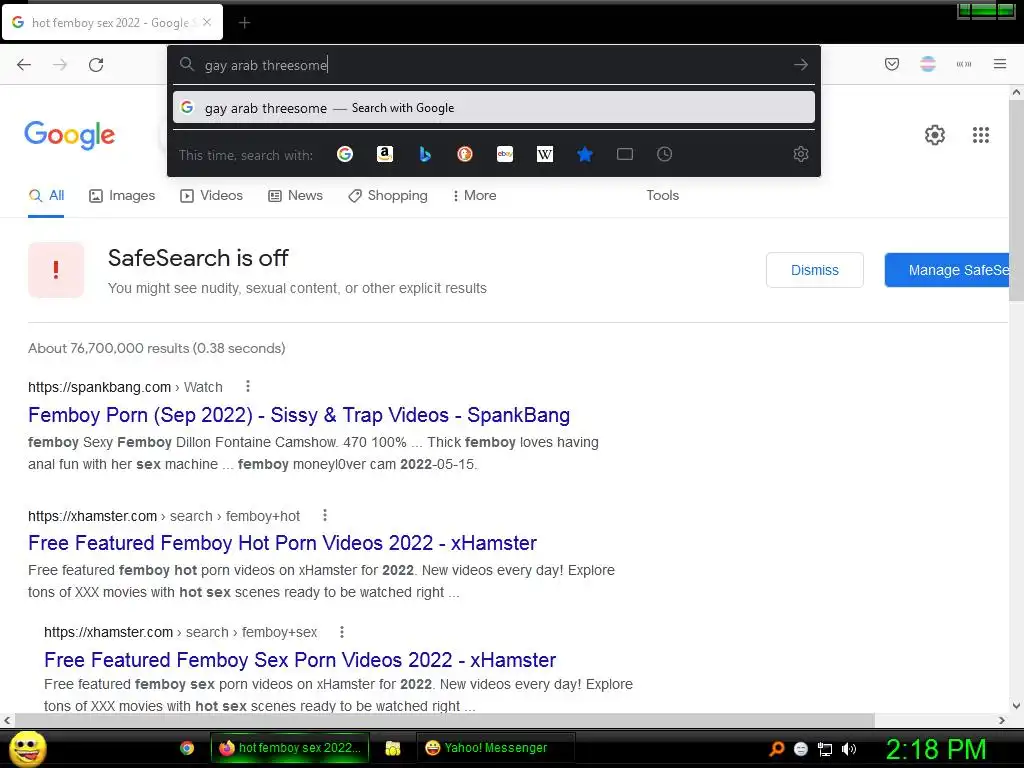Open the Google apps grid

980,135
